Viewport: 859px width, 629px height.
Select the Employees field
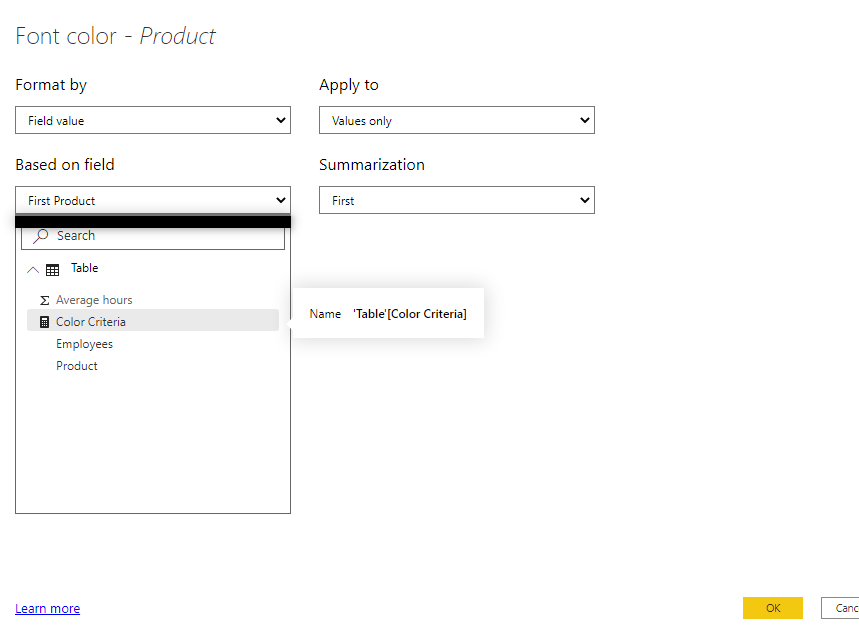coord(153,344)
